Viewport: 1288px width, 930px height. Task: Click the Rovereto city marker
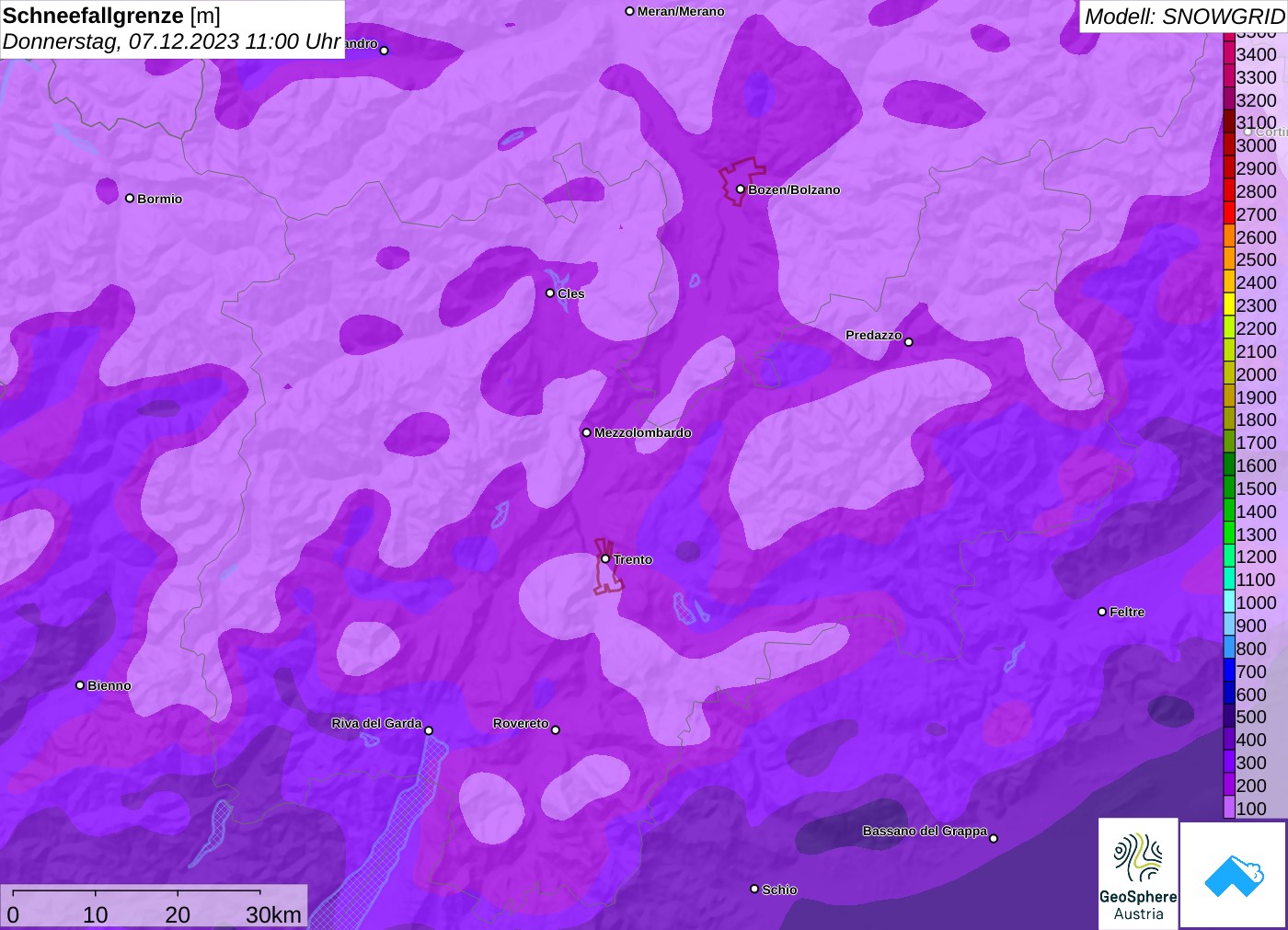tap(556, 730)
